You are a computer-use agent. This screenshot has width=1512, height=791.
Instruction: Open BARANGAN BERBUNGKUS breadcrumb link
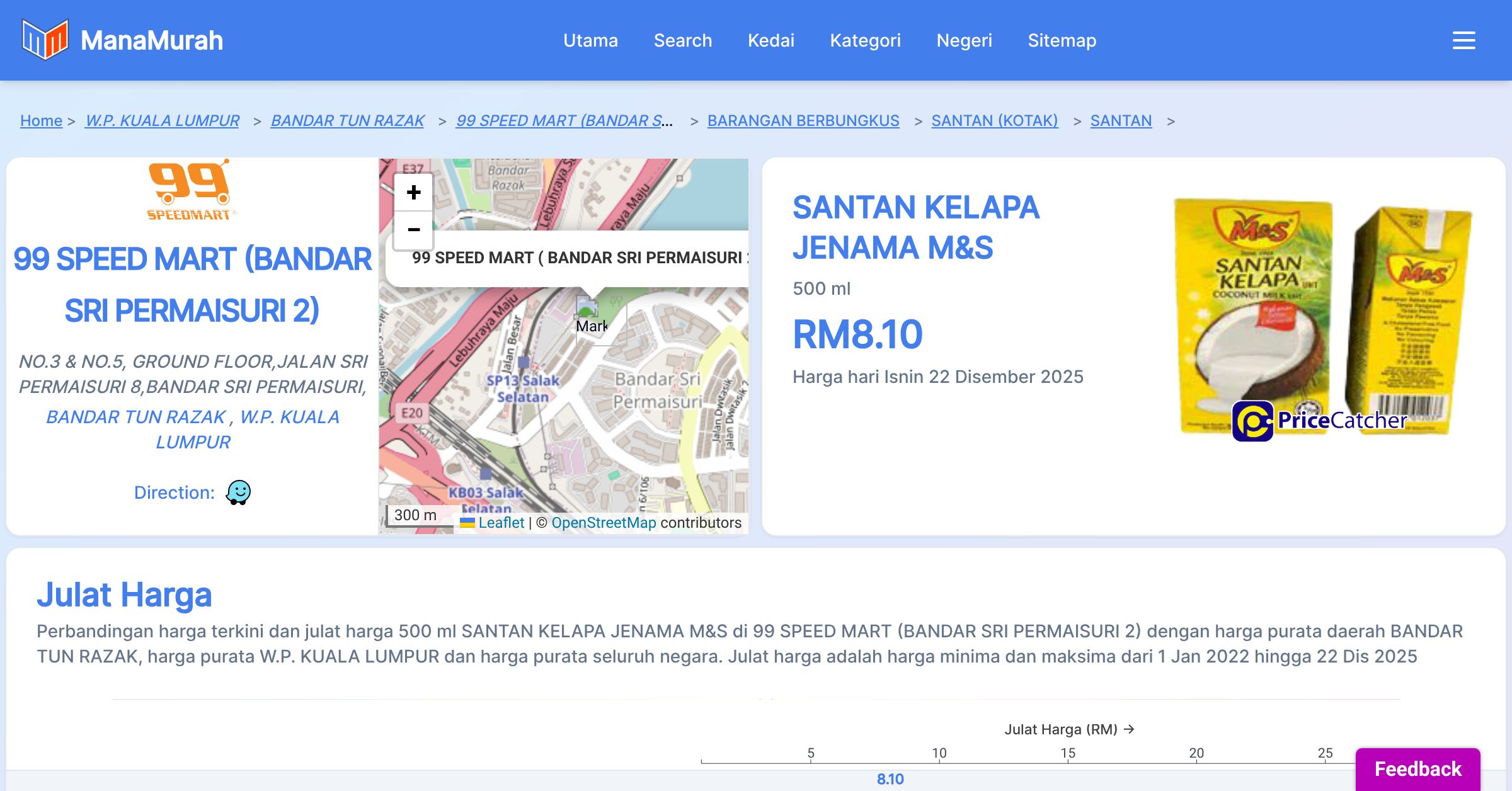coord(803,120)
